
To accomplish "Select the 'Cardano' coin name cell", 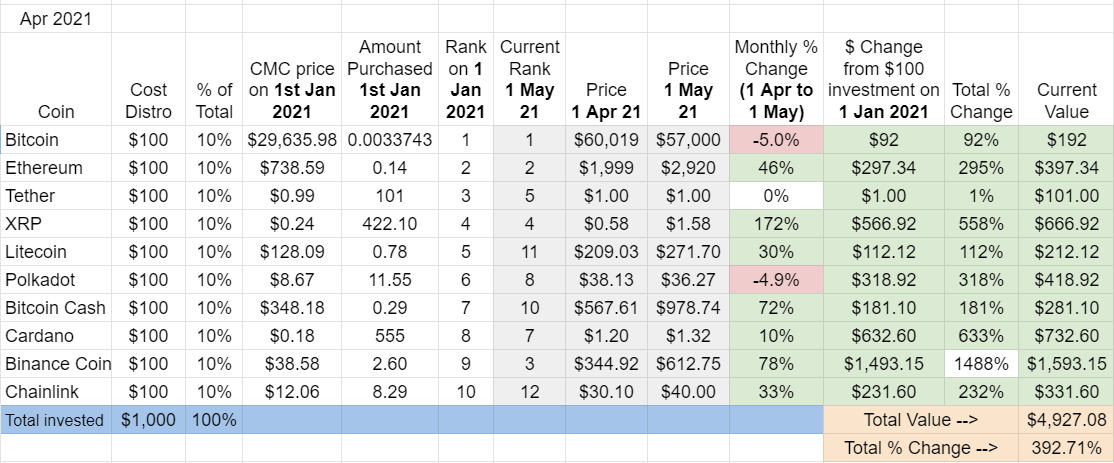I will (x=56, y=336).
